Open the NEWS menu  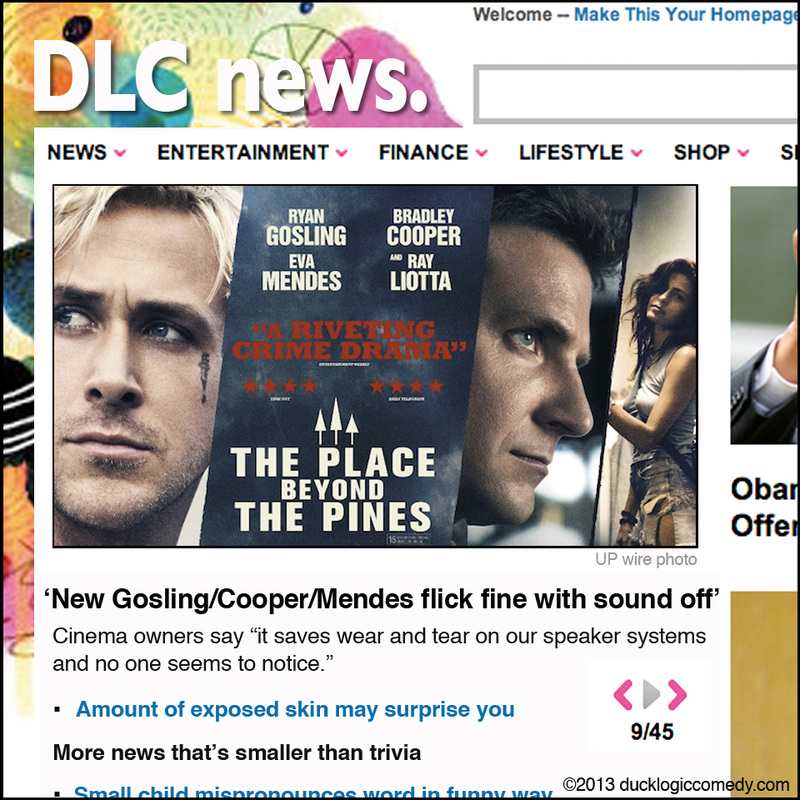[77, 152]
